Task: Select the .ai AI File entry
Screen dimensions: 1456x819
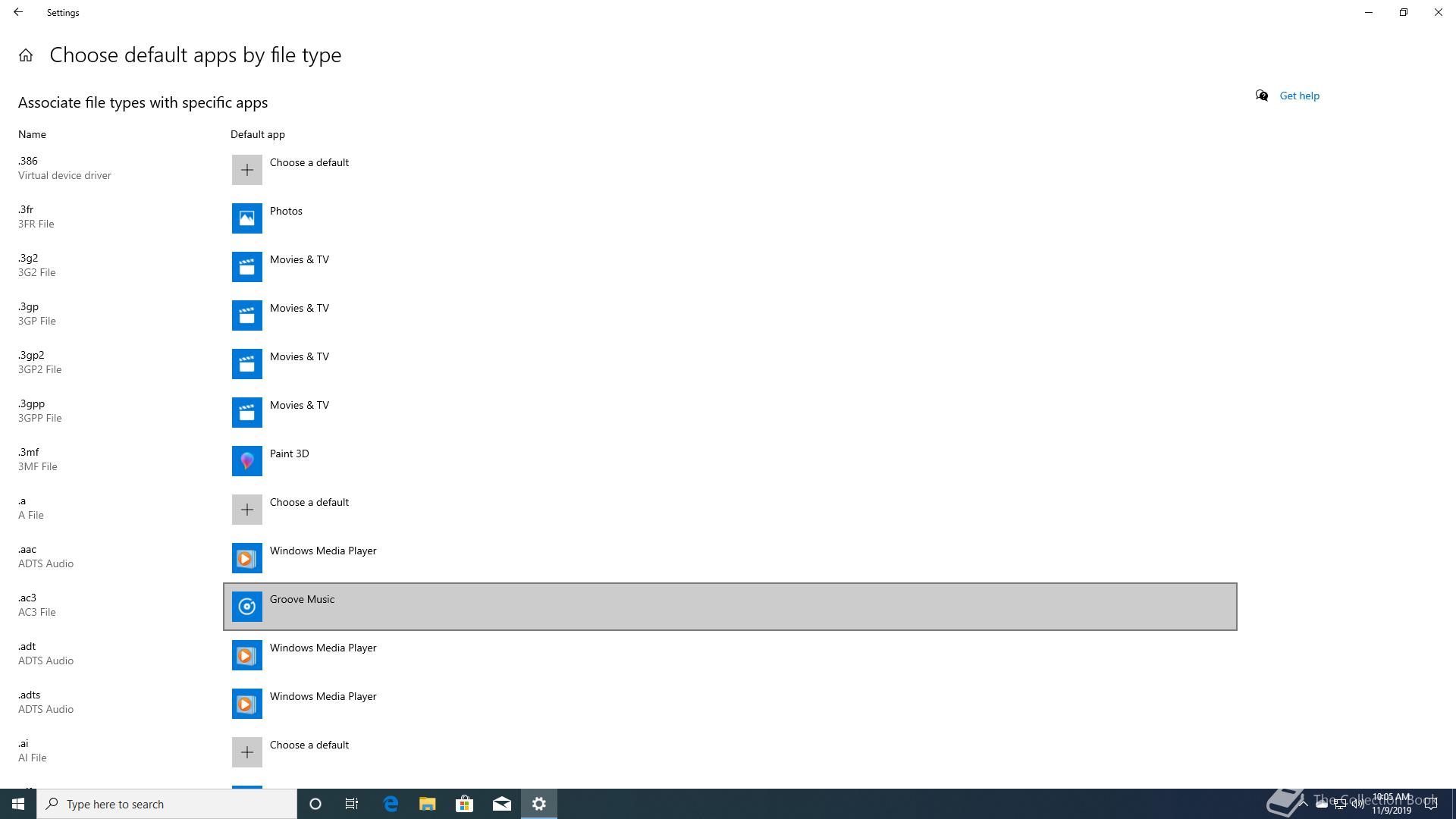Action: (x=32, y=751)
